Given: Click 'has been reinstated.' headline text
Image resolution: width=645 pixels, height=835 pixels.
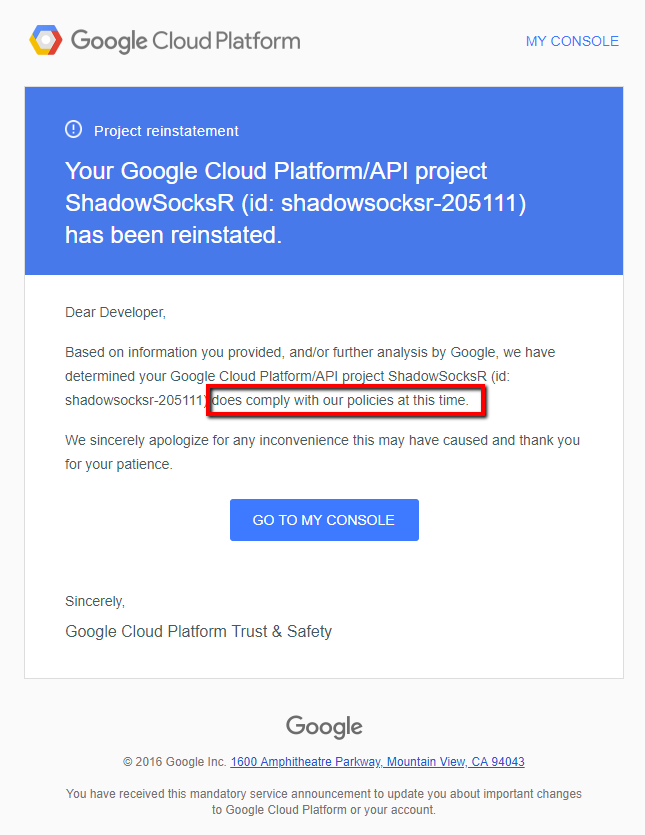Looking at the screenshot, I should pos(173,235).
